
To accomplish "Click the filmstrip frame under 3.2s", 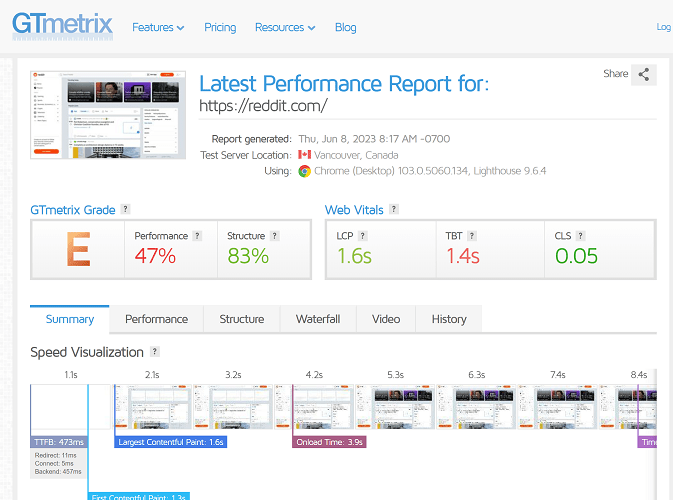I will click(233, 406).
